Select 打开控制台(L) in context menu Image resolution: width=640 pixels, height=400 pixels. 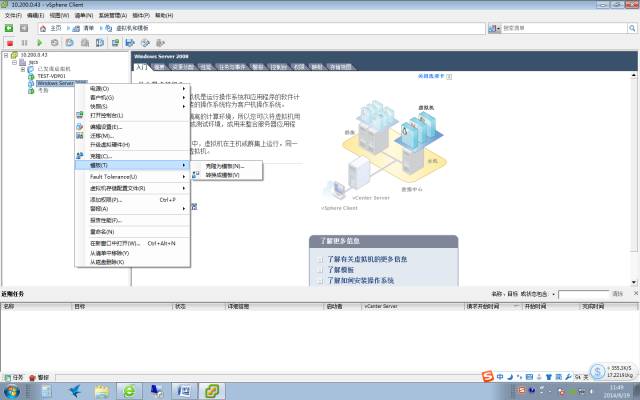pos(133,116)
